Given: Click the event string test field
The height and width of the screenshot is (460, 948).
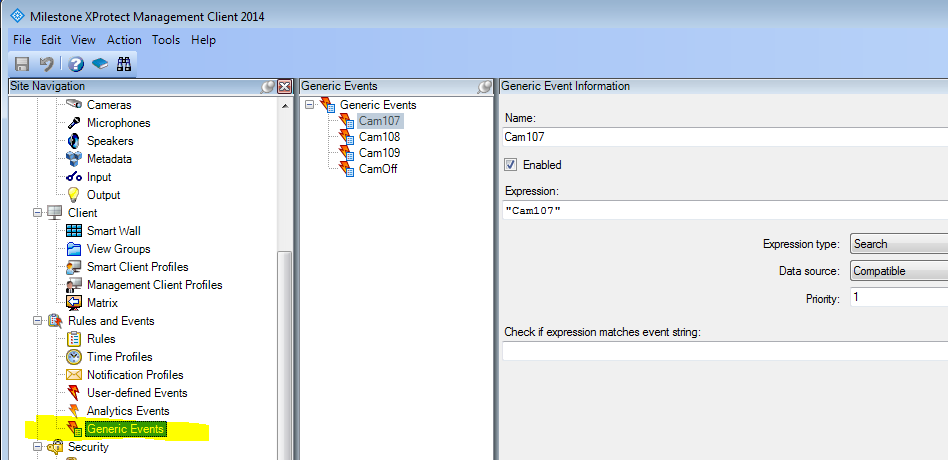Looking at the screenshot, I should point(725,351).
